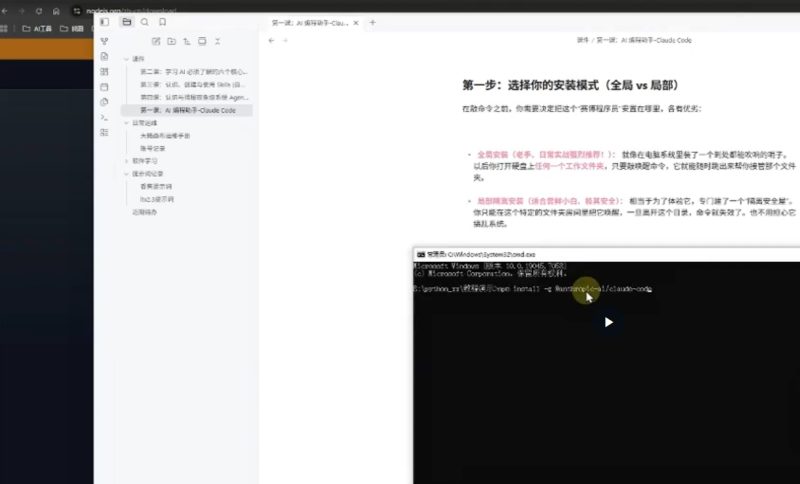Reload the page in the browser
Viewport: 800px width, 484px height.
click(x=39, y=11)
